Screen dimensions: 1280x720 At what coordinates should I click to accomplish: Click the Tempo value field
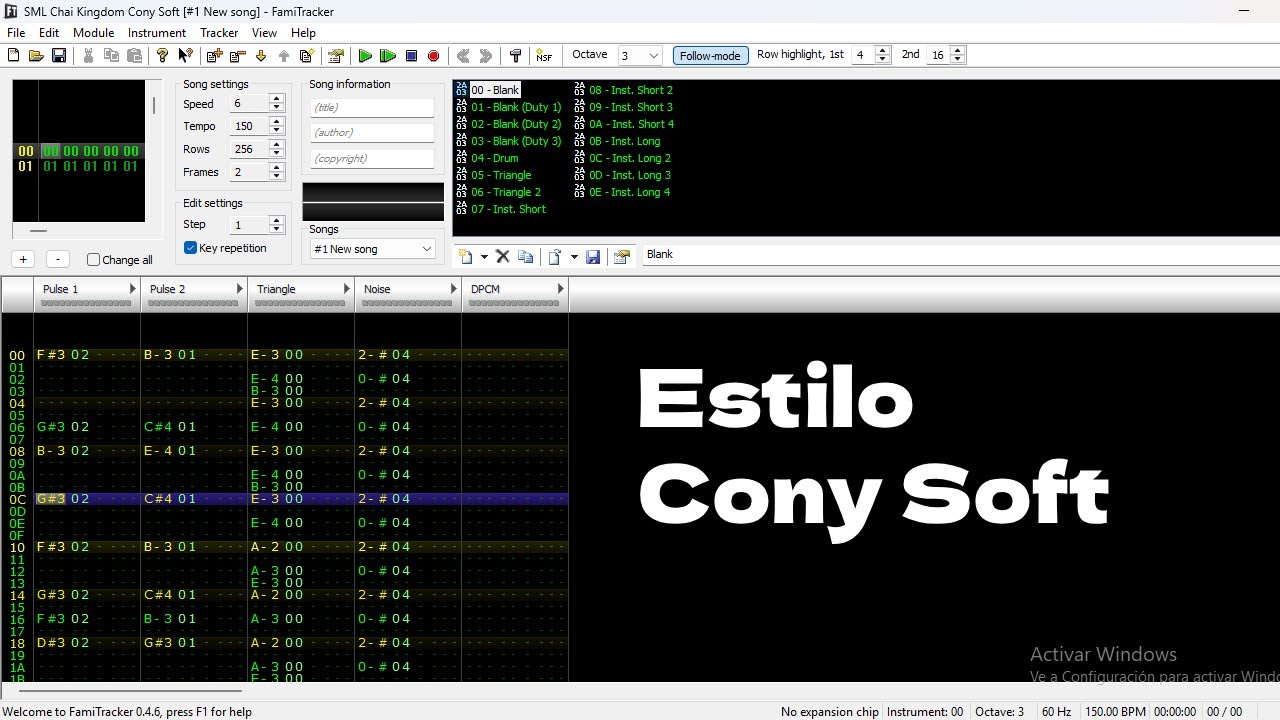click(x=249, y=126)
